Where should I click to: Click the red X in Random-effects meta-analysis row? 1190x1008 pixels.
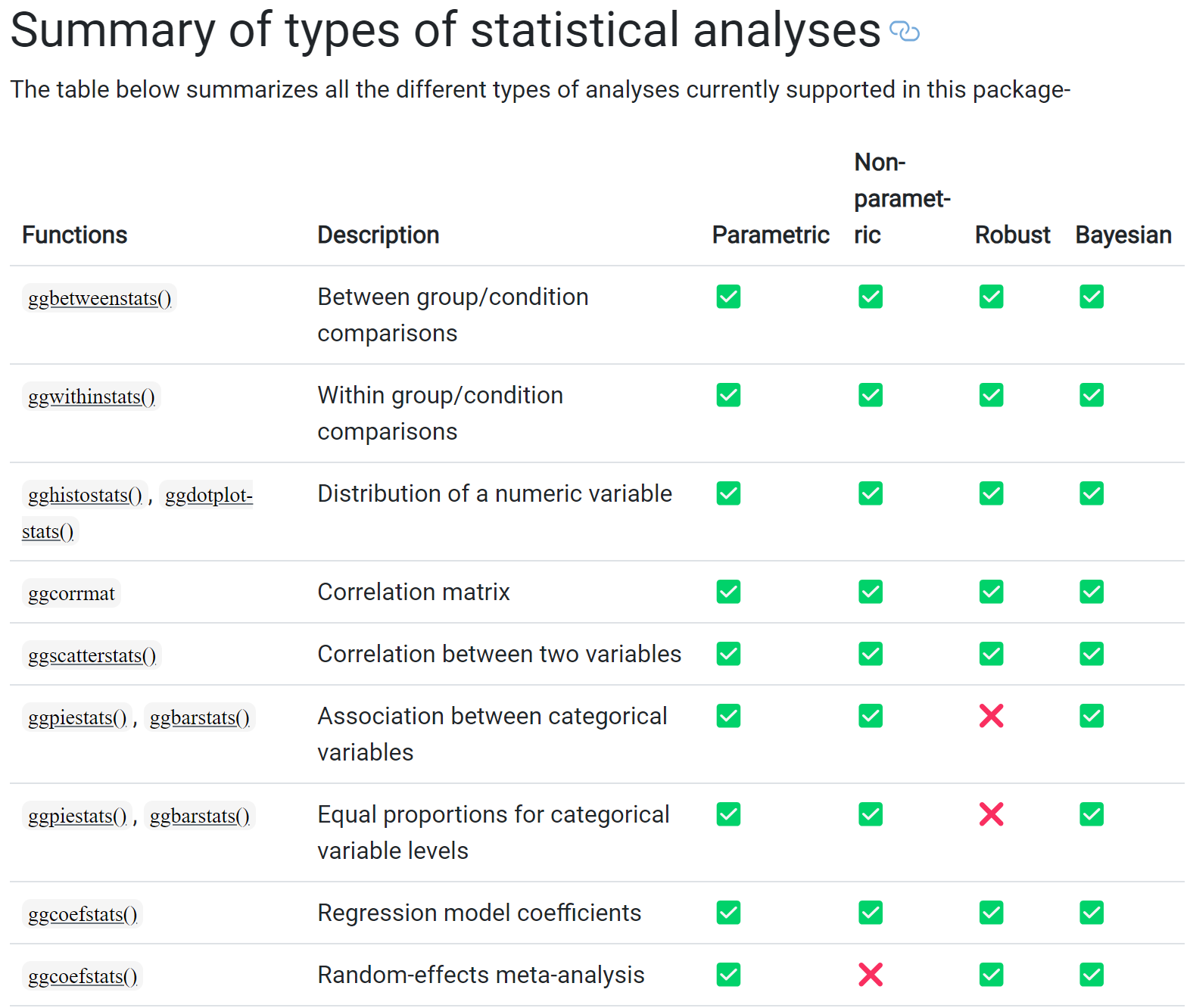tap(871, 975)
